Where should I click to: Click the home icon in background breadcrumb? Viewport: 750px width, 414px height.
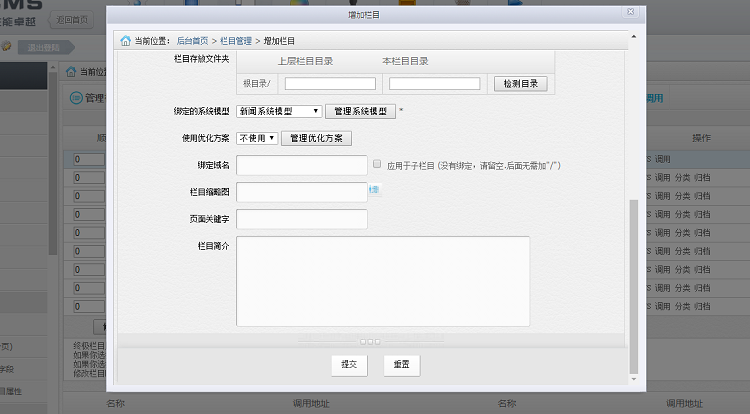point(71,72)
